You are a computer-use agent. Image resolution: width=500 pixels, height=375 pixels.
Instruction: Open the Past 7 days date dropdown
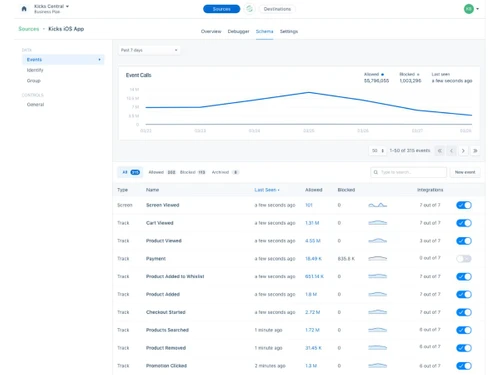(149, 50)
